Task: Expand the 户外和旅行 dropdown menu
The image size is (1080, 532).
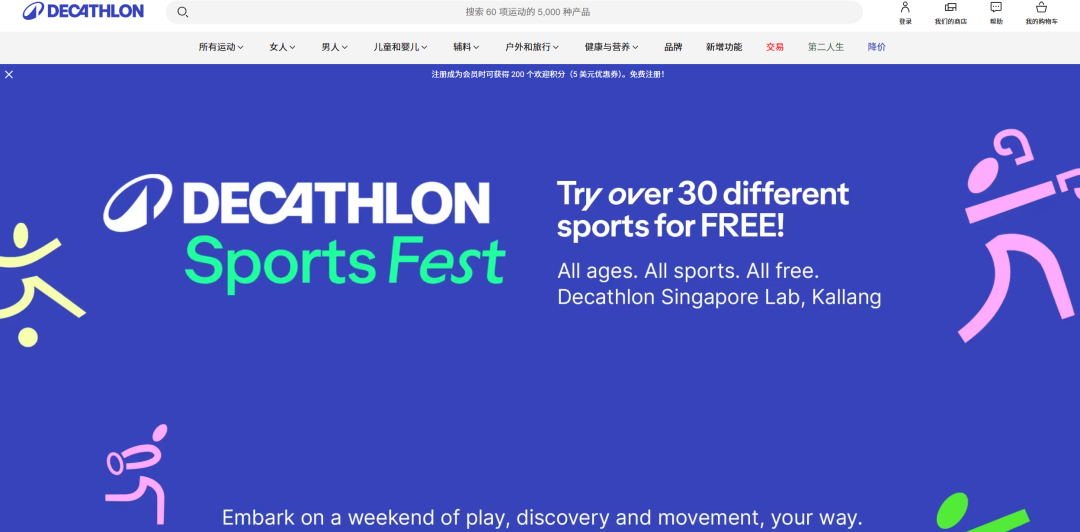Action: click(532, 47)
